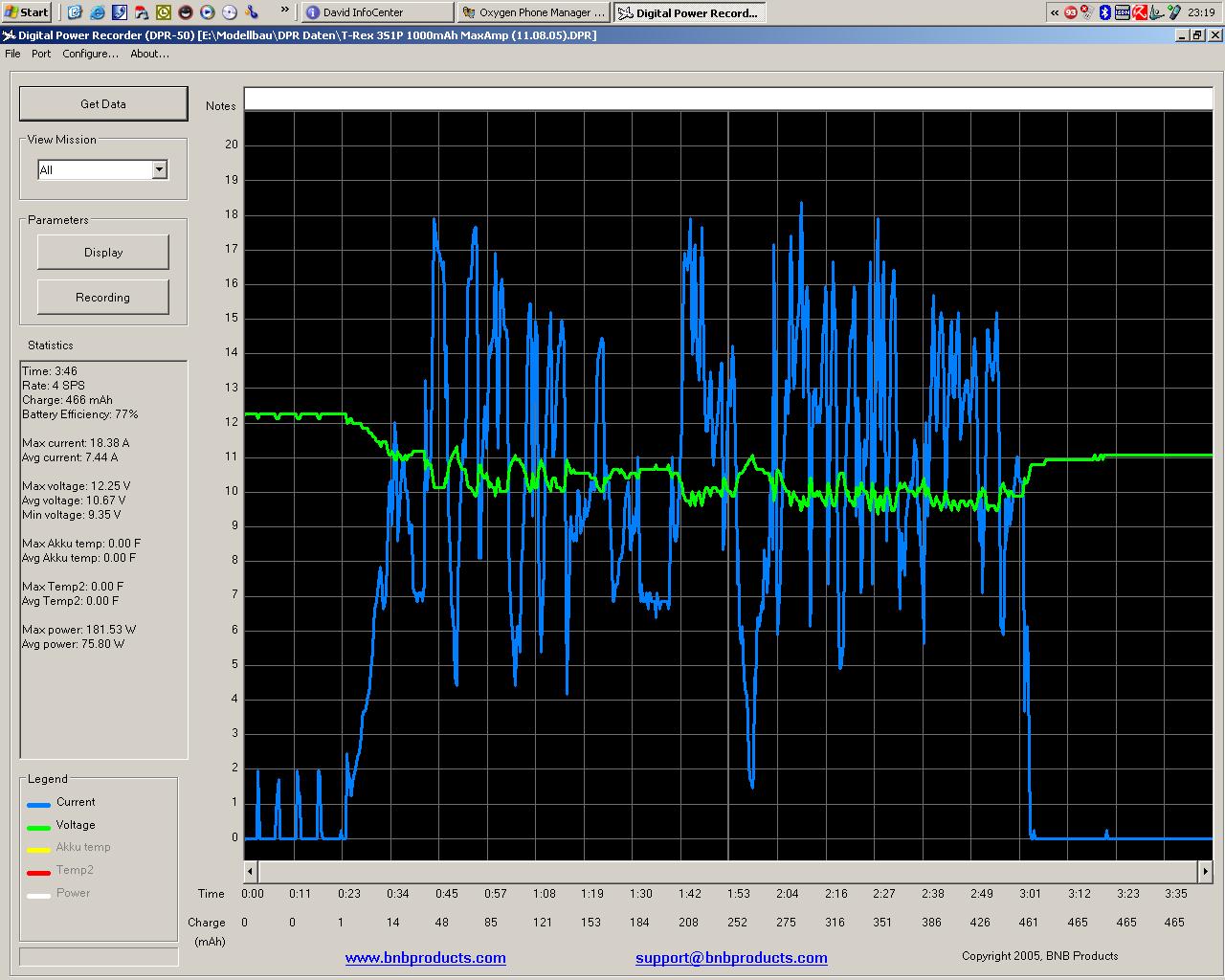Image resolution: width=1225 pixels, height=980 pixels.
Task: Click the 3:01 time axis label
Action: 1030,894
